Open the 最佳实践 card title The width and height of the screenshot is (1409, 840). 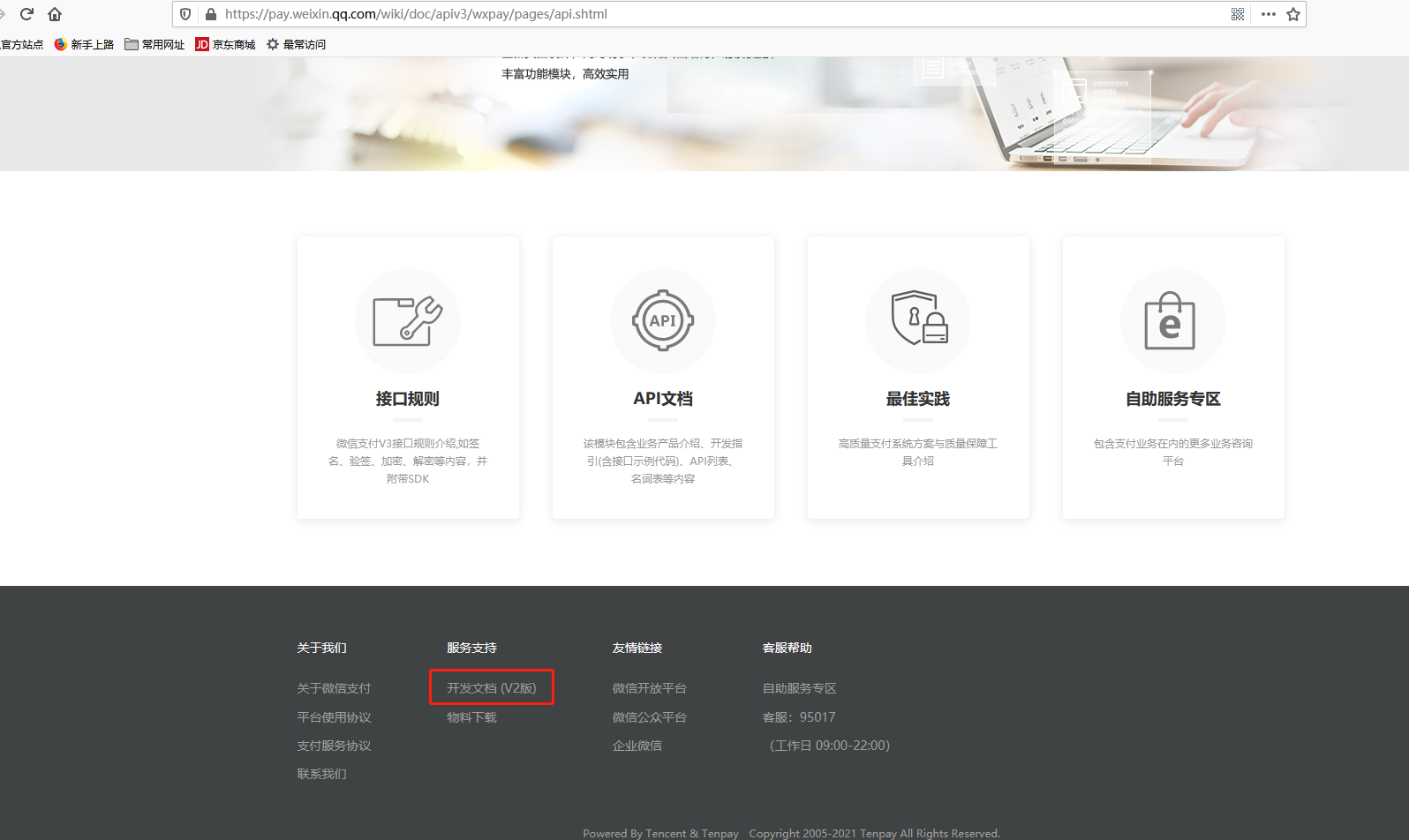click(x=918, y=399)
